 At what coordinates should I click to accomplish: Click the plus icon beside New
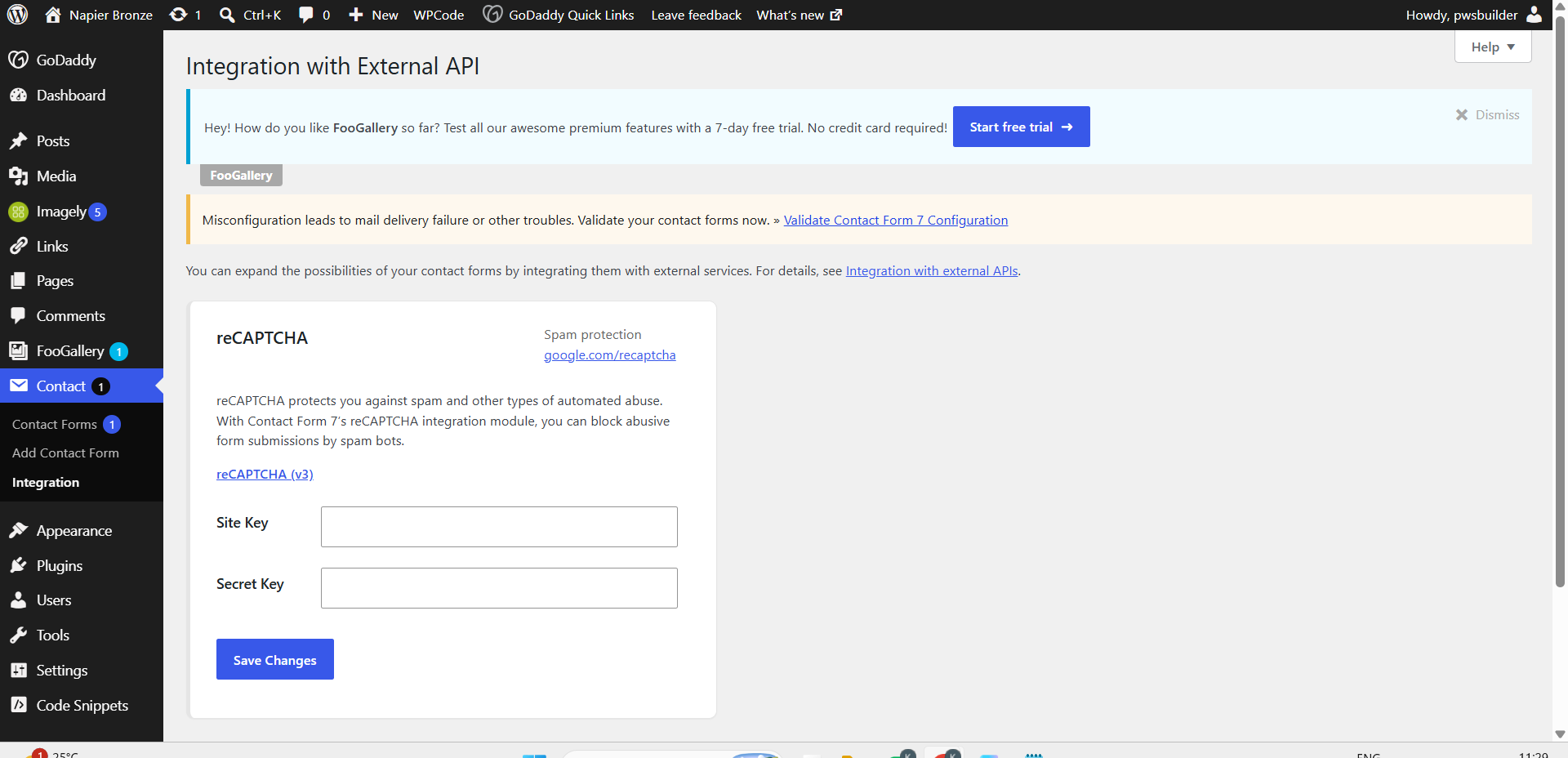point(356,15)
